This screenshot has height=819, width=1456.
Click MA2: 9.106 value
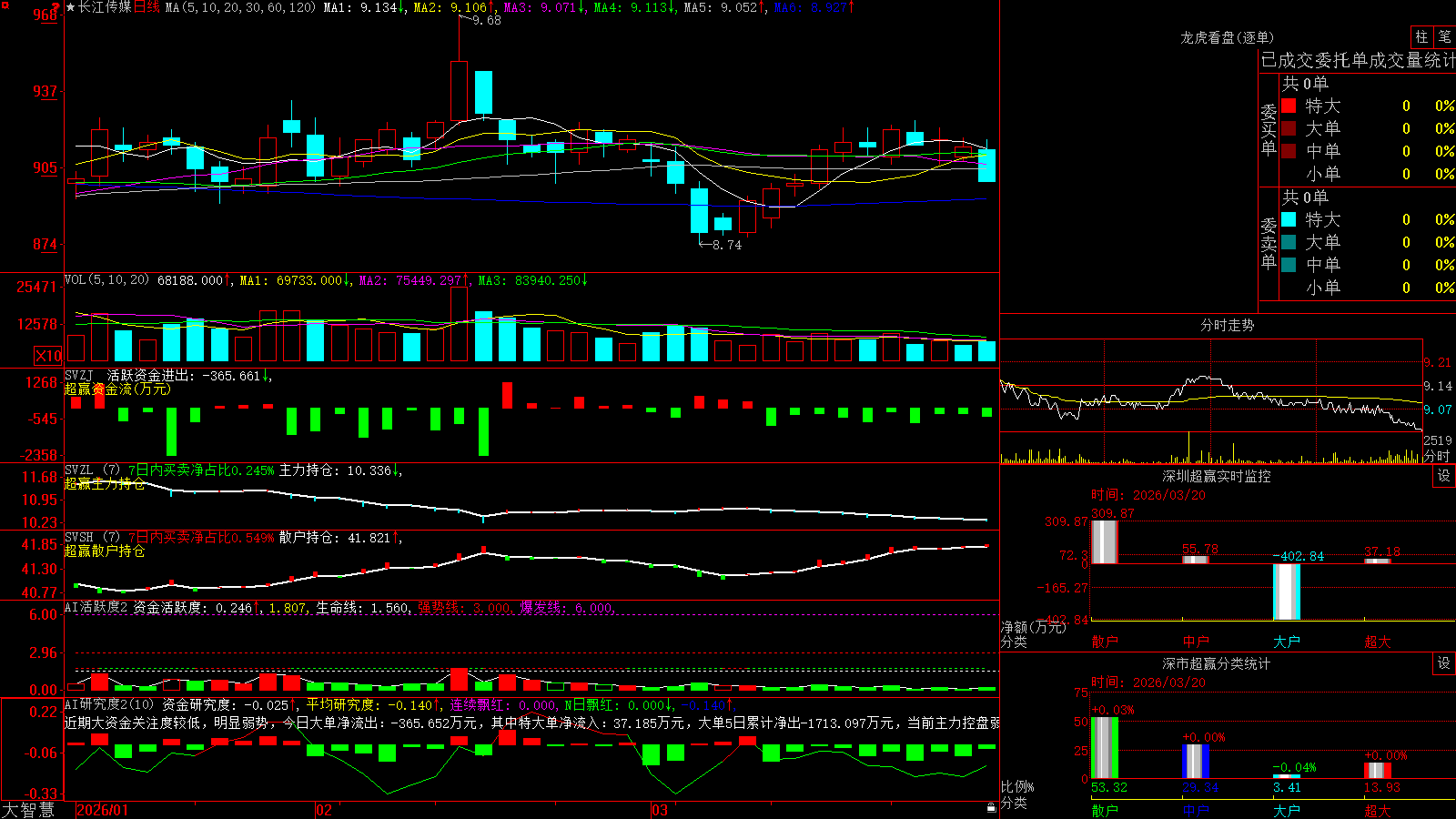point(454,7)
